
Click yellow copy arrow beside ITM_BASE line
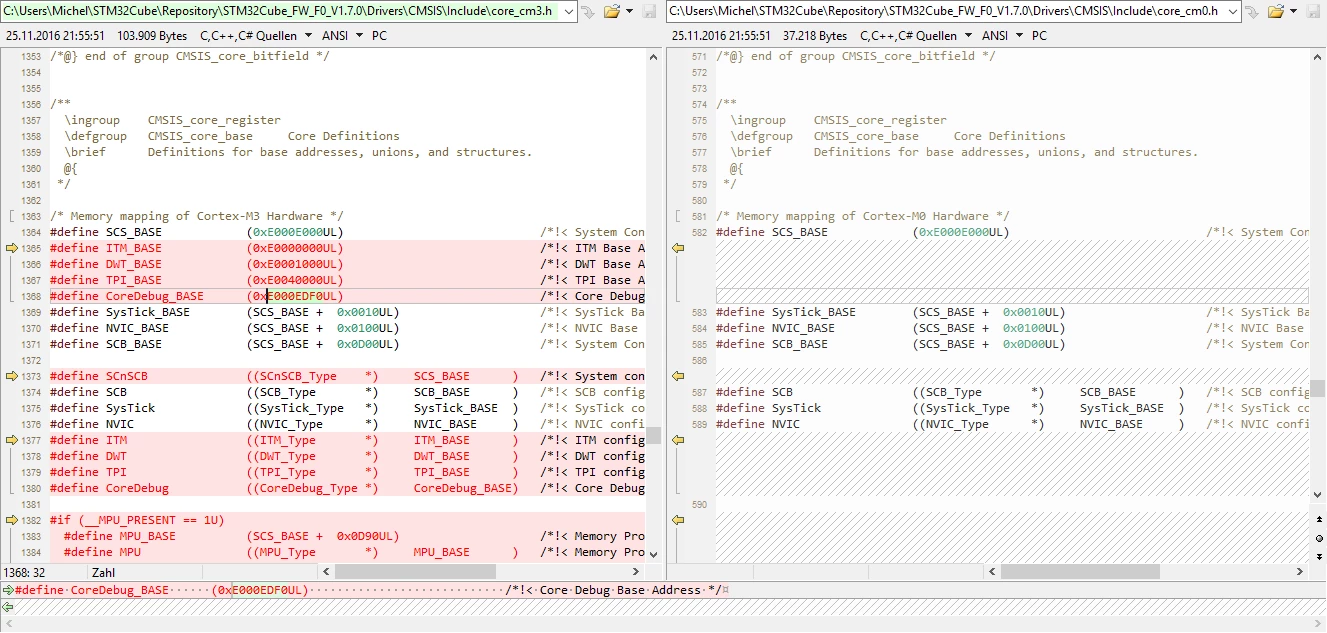coord(12,248)
